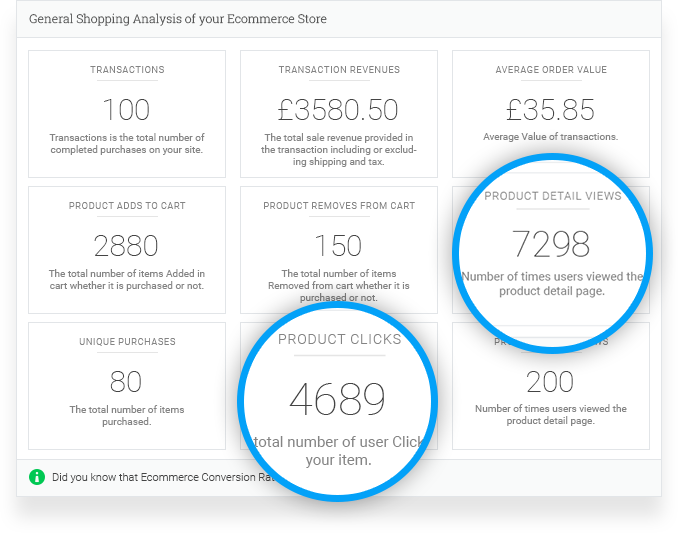Select the Transaction Revenues £3580.50 card
678x533 pixels.
[339, 114]
